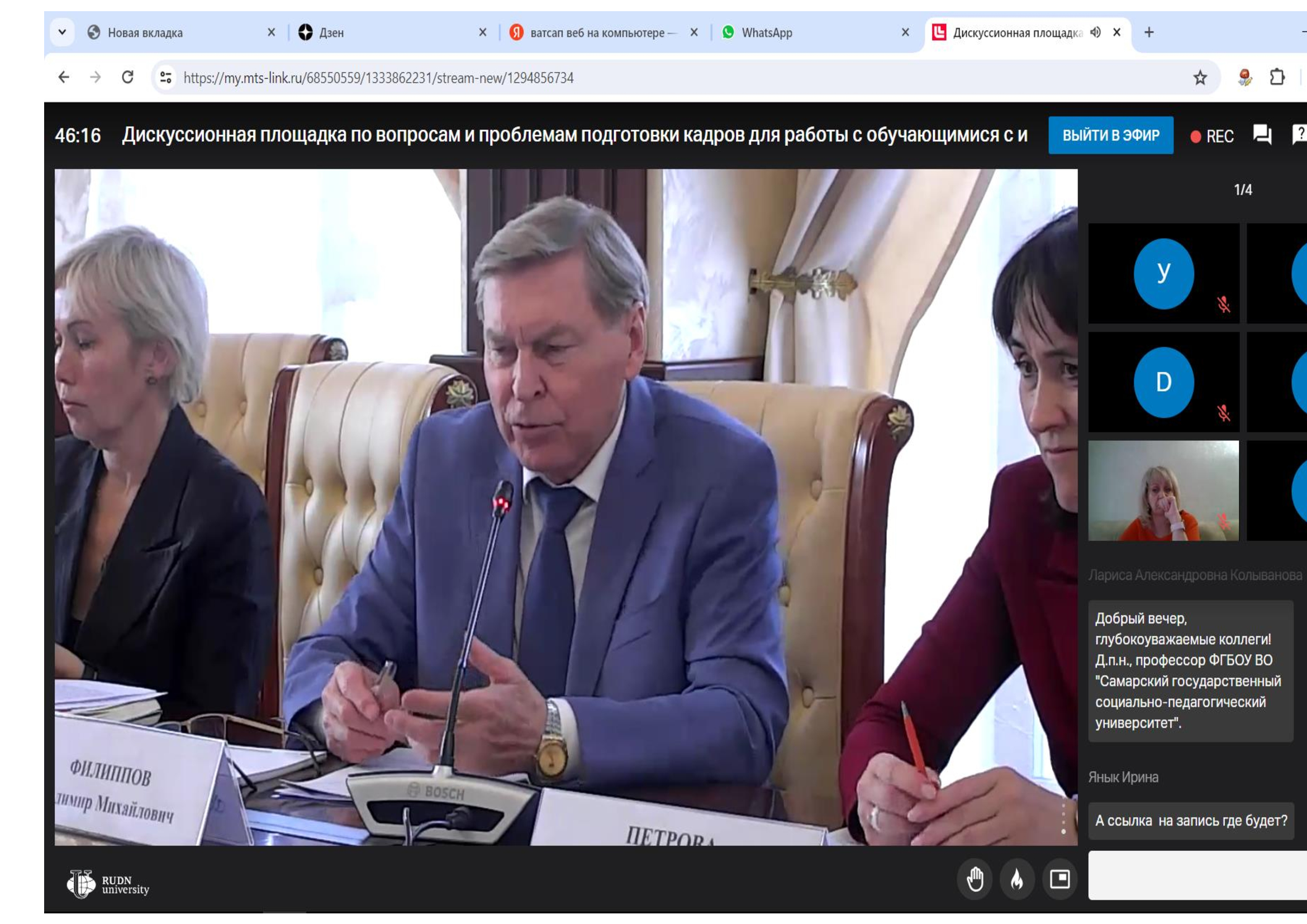Screen dimensions: 1307x924
Task: Mute the audio in Дискуссионная площадка tab
Action: (1095, 32)
